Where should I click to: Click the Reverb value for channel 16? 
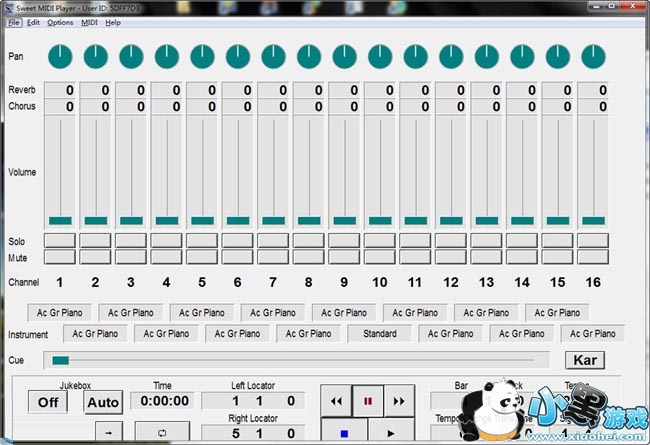(x=593, y=90)
